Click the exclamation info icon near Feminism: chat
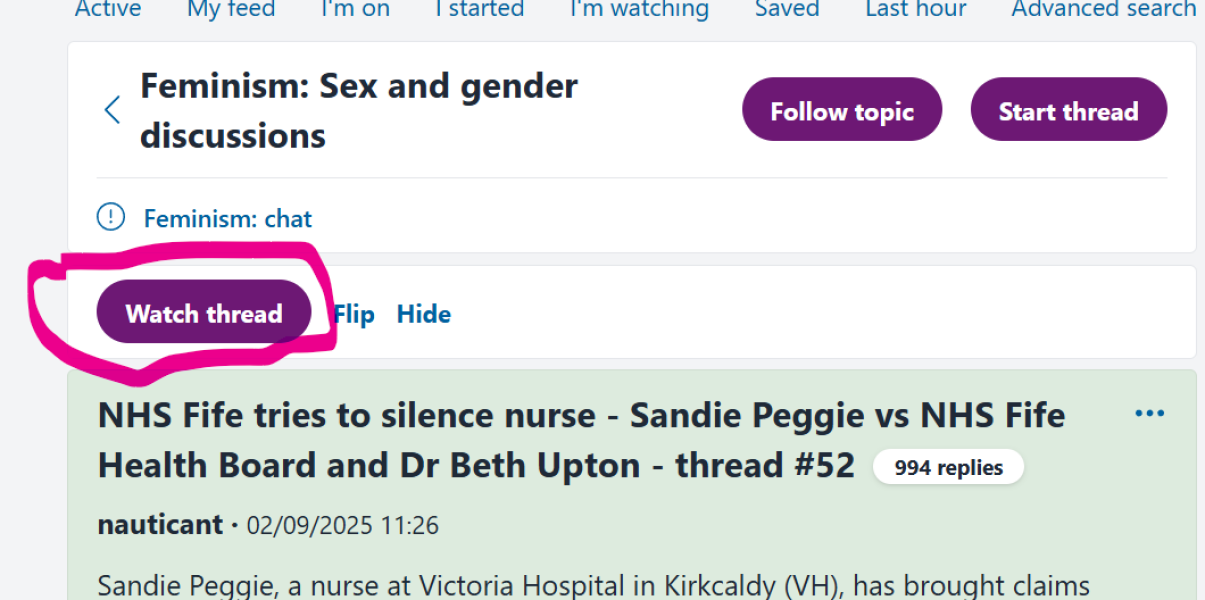 click(111, 216)
